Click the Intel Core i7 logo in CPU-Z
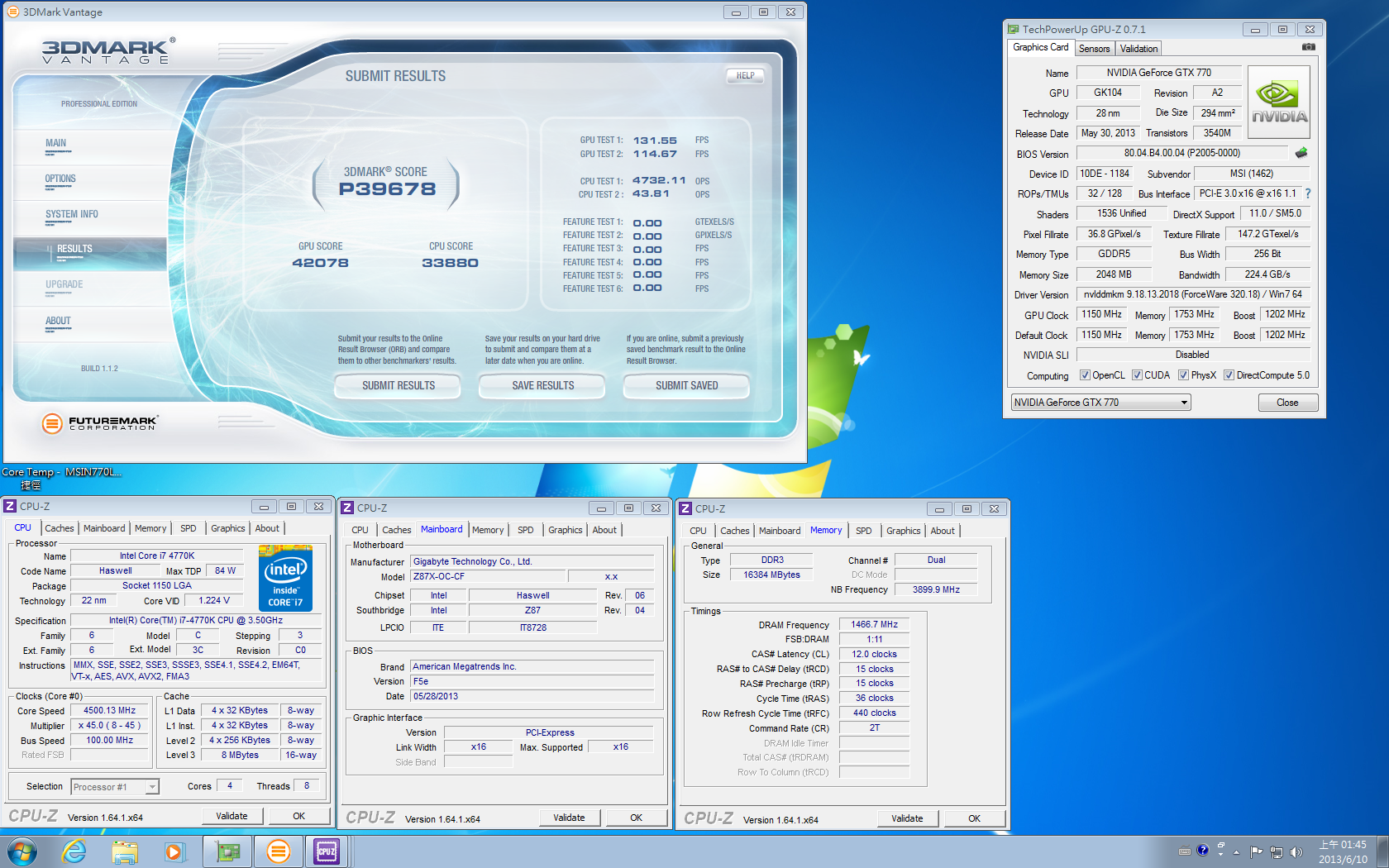This screenshot has width=1389, height=868. pyautogui.click(x=285, y=578)
